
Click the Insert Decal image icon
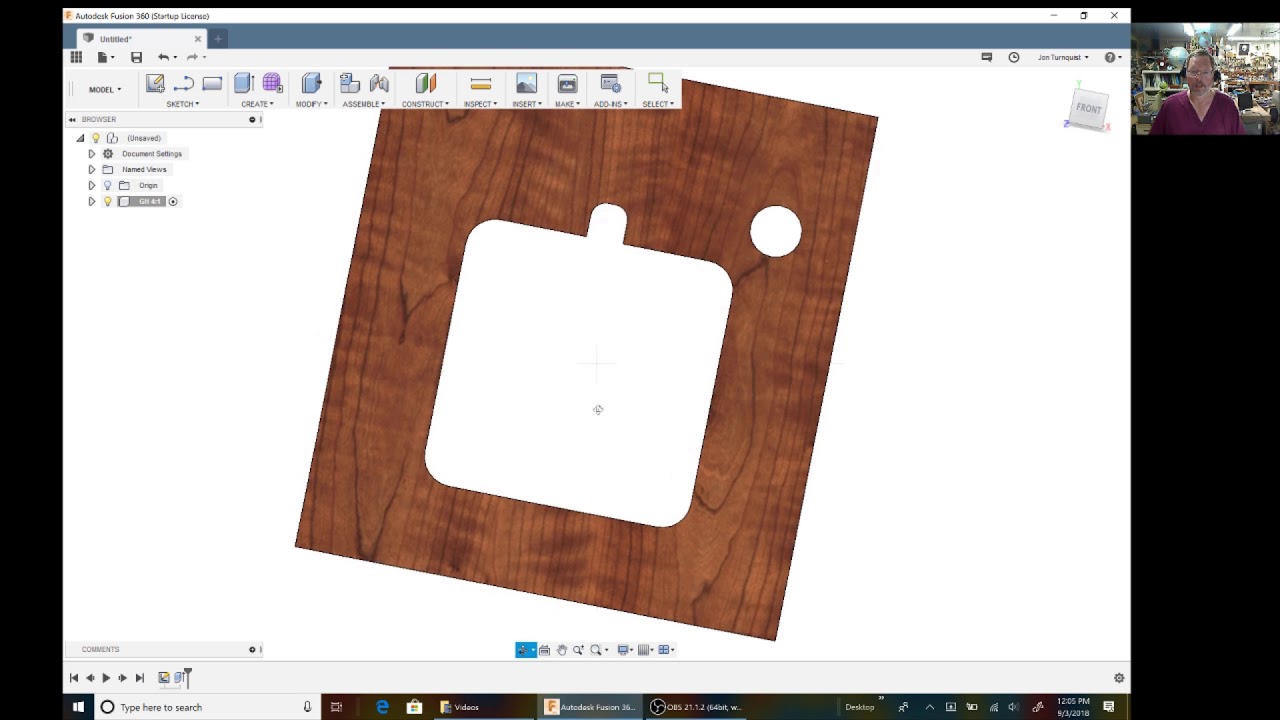(526, 84)
